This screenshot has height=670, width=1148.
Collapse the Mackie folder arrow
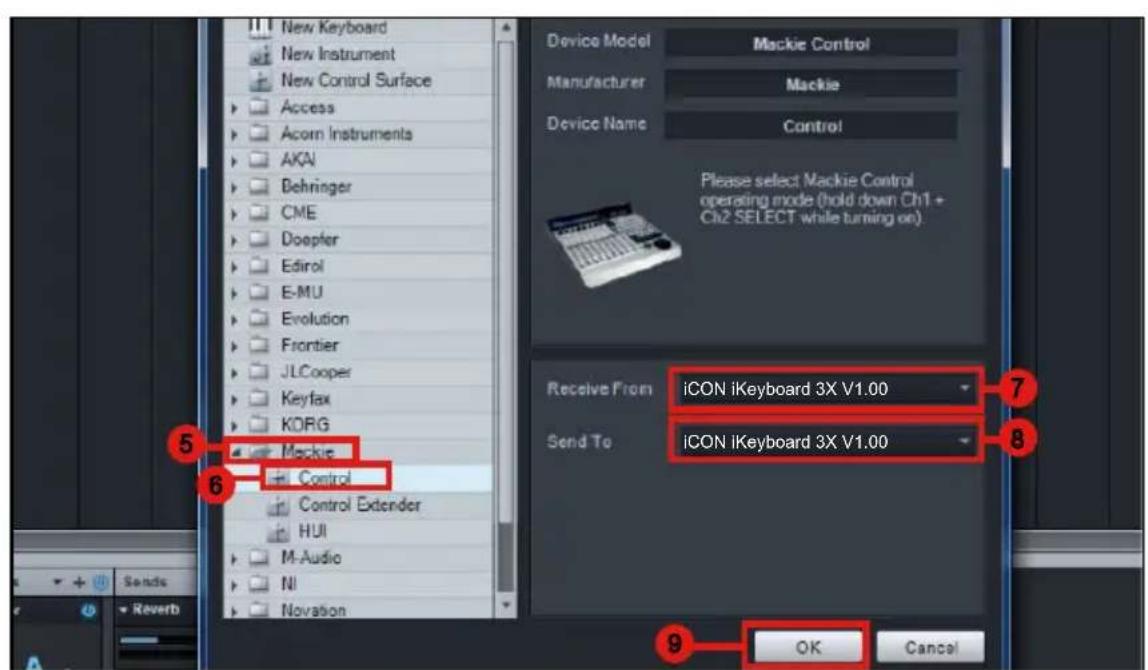pos(236,453)
